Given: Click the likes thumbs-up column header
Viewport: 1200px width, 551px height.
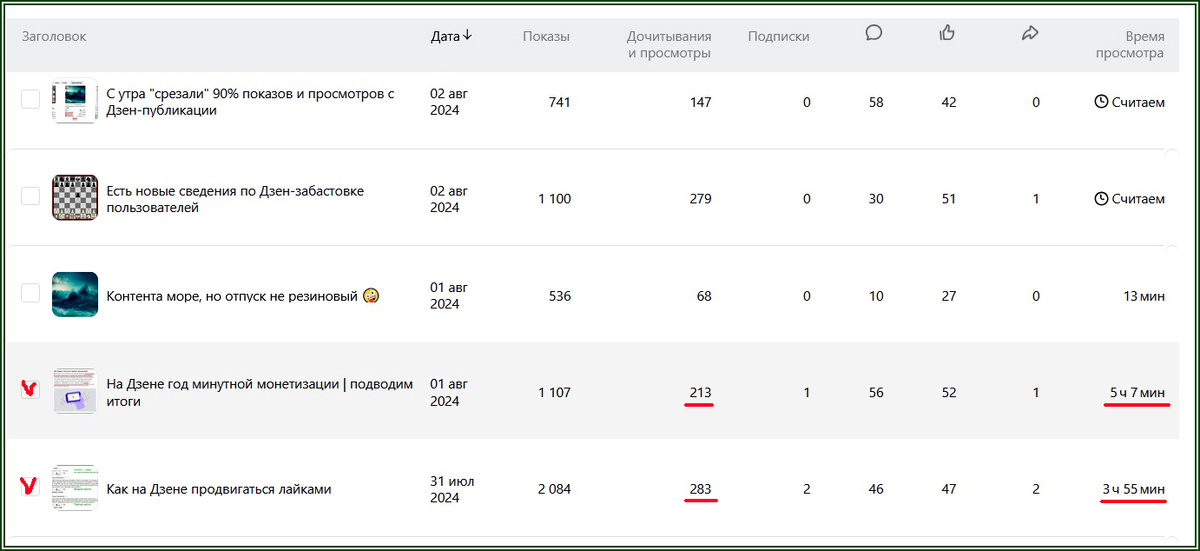Looking at the screenshot, I should (x=947, y=33).
